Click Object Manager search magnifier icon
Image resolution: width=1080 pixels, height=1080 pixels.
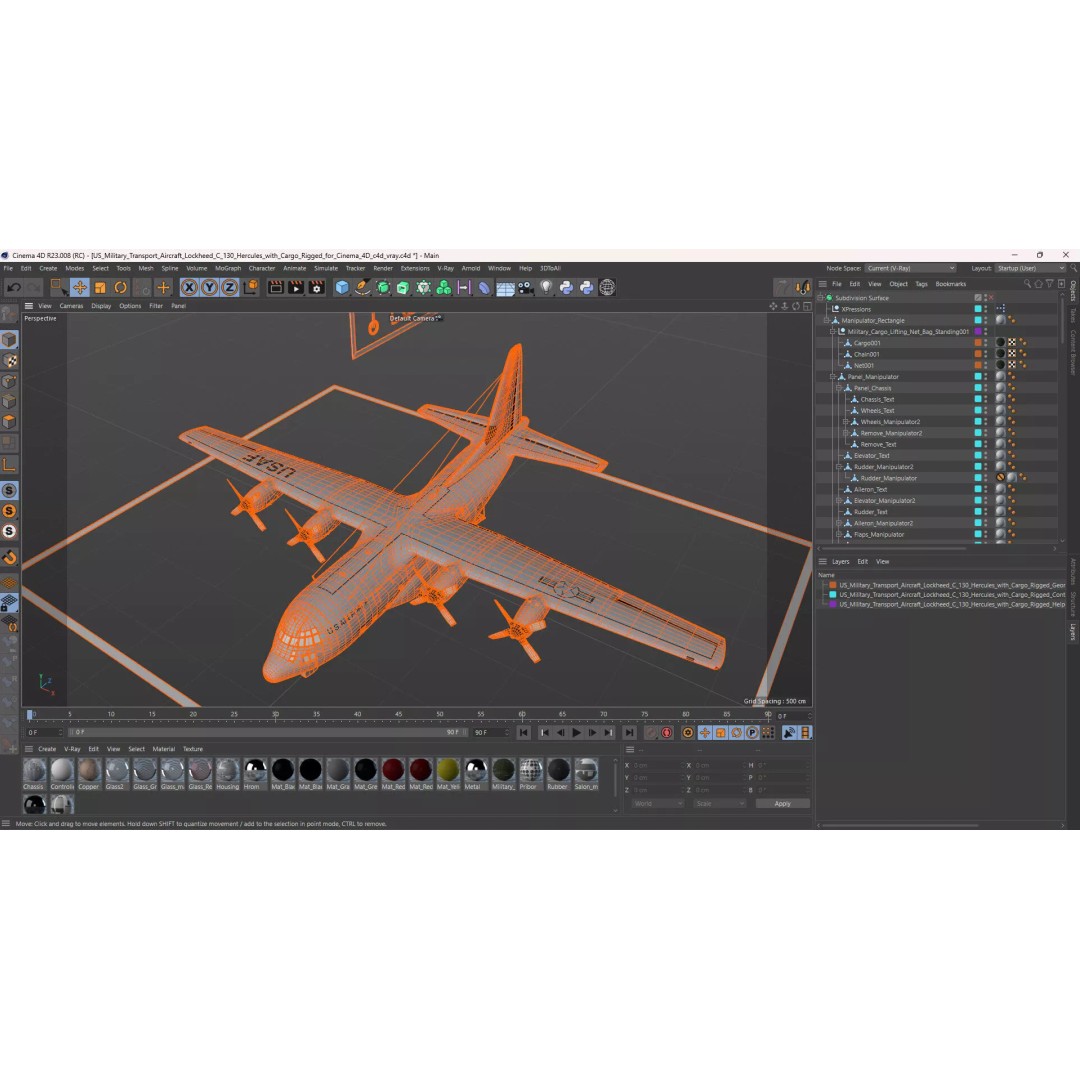tap(1027, 284)
